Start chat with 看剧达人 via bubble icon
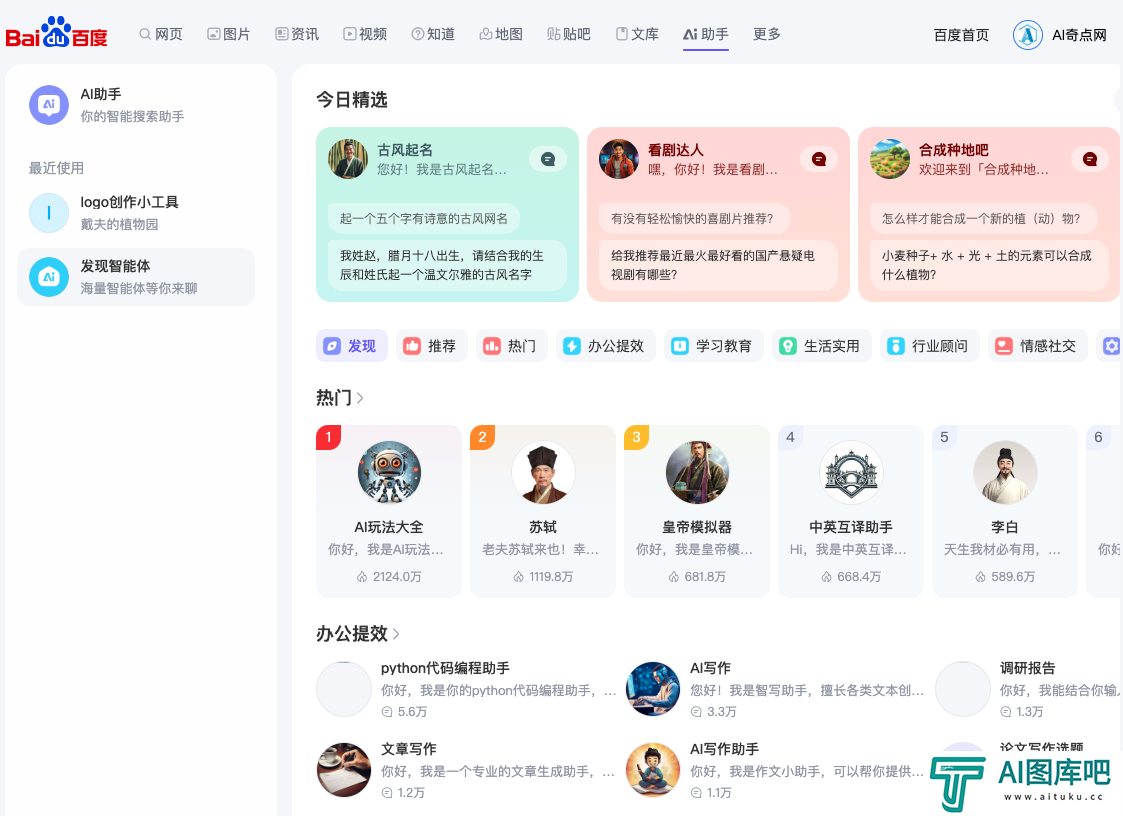1123x816 pixels. (x=819, y=159)
